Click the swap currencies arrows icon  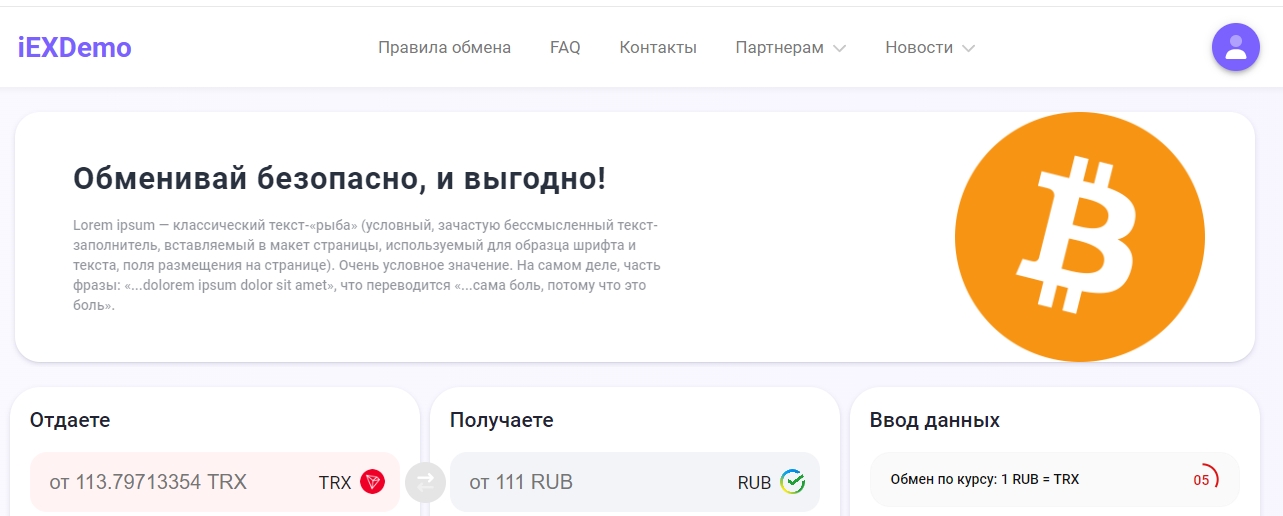coord(425,482)
